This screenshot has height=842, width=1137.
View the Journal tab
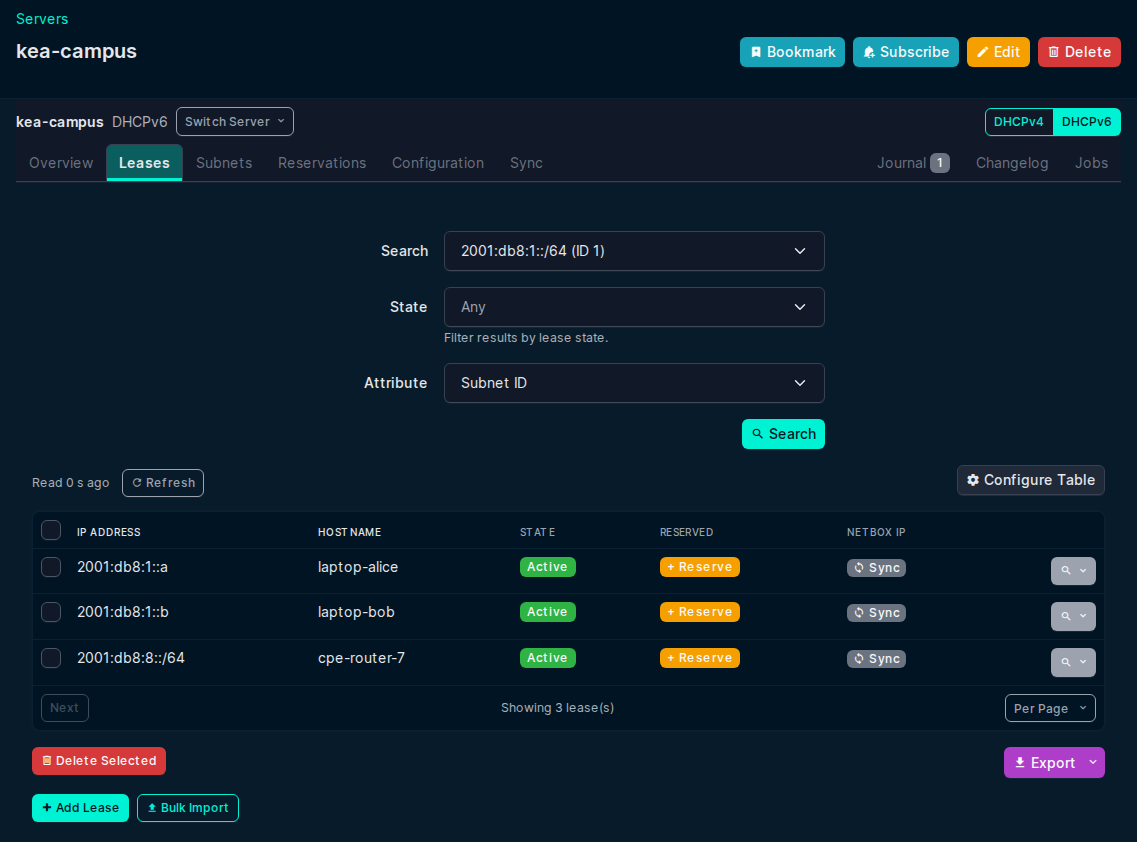pos(913,163)
